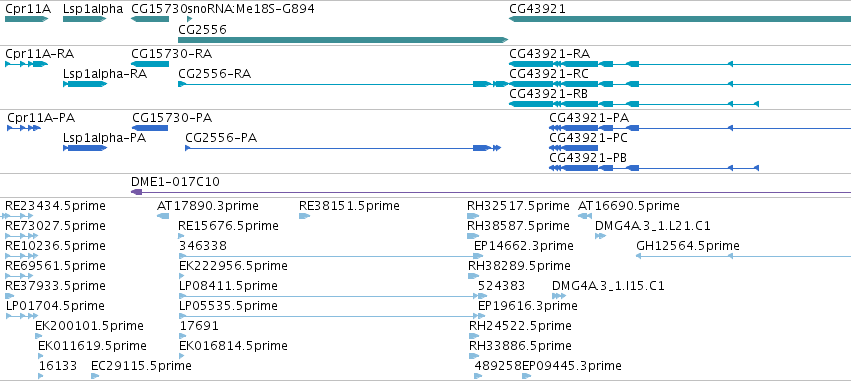
Task: Click the EC29115.5prime EST label
Action: click(141, 366)
